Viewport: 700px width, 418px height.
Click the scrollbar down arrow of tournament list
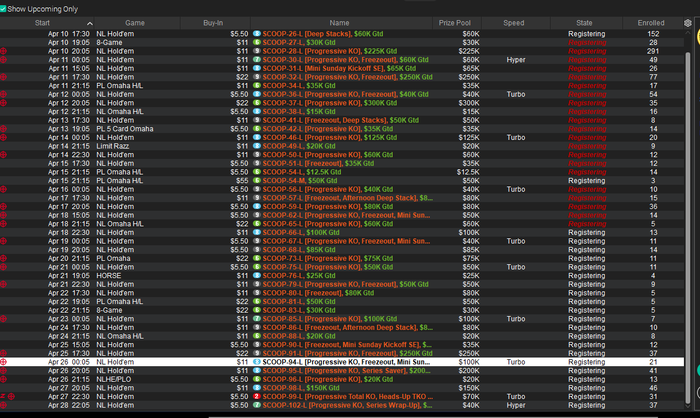(688, 405)
